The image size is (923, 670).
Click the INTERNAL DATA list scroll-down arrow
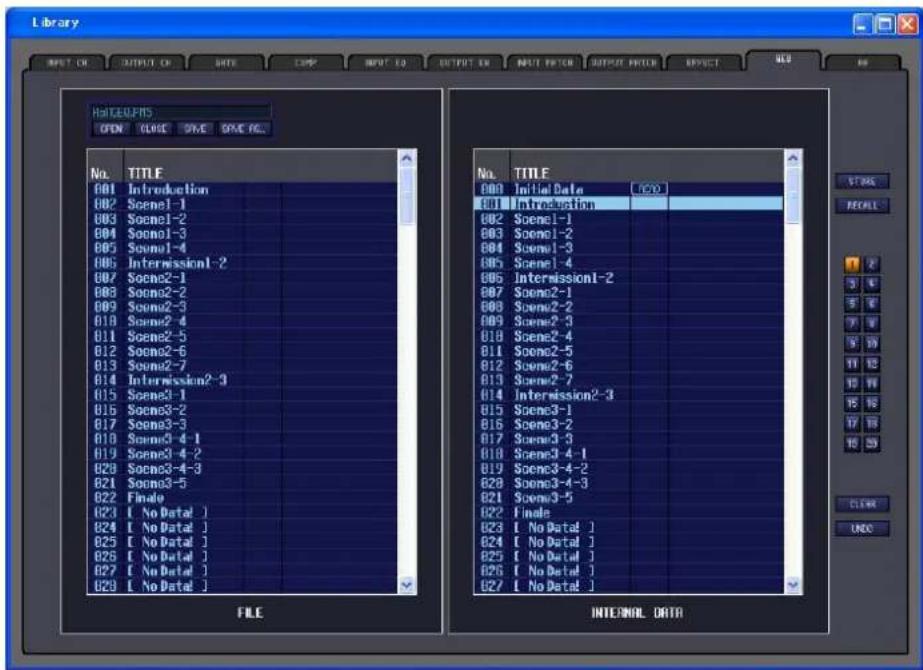tap(793, 585)
